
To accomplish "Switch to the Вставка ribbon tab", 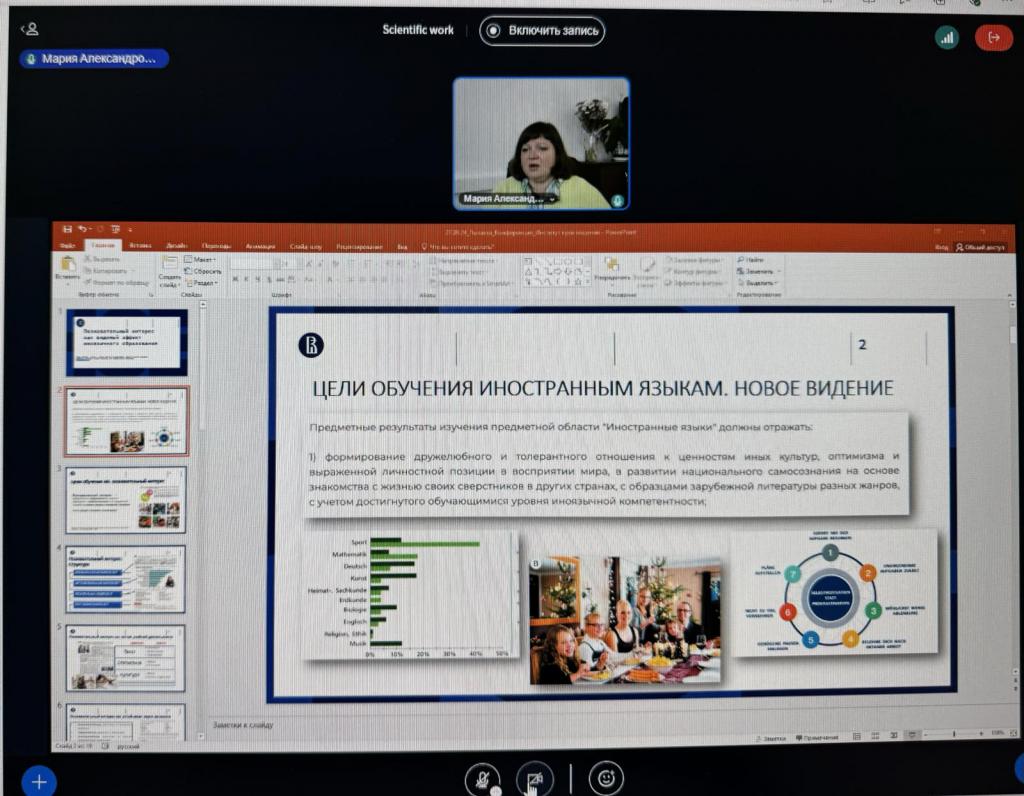I will tap(140, 245).
